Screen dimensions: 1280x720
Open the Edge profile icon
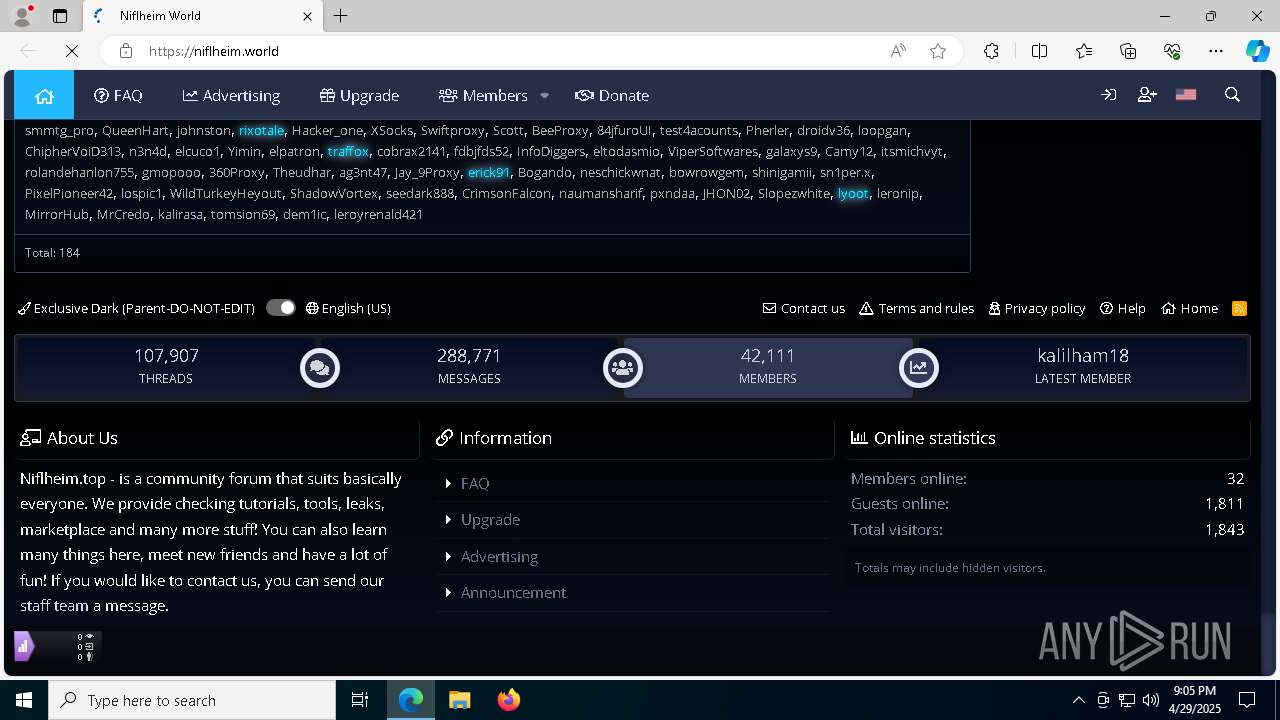pos(21,16)
